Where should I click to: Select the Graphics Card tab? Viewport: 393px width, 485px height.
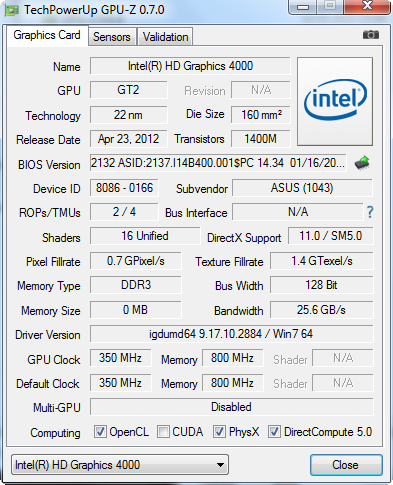[x=47, y=35]
